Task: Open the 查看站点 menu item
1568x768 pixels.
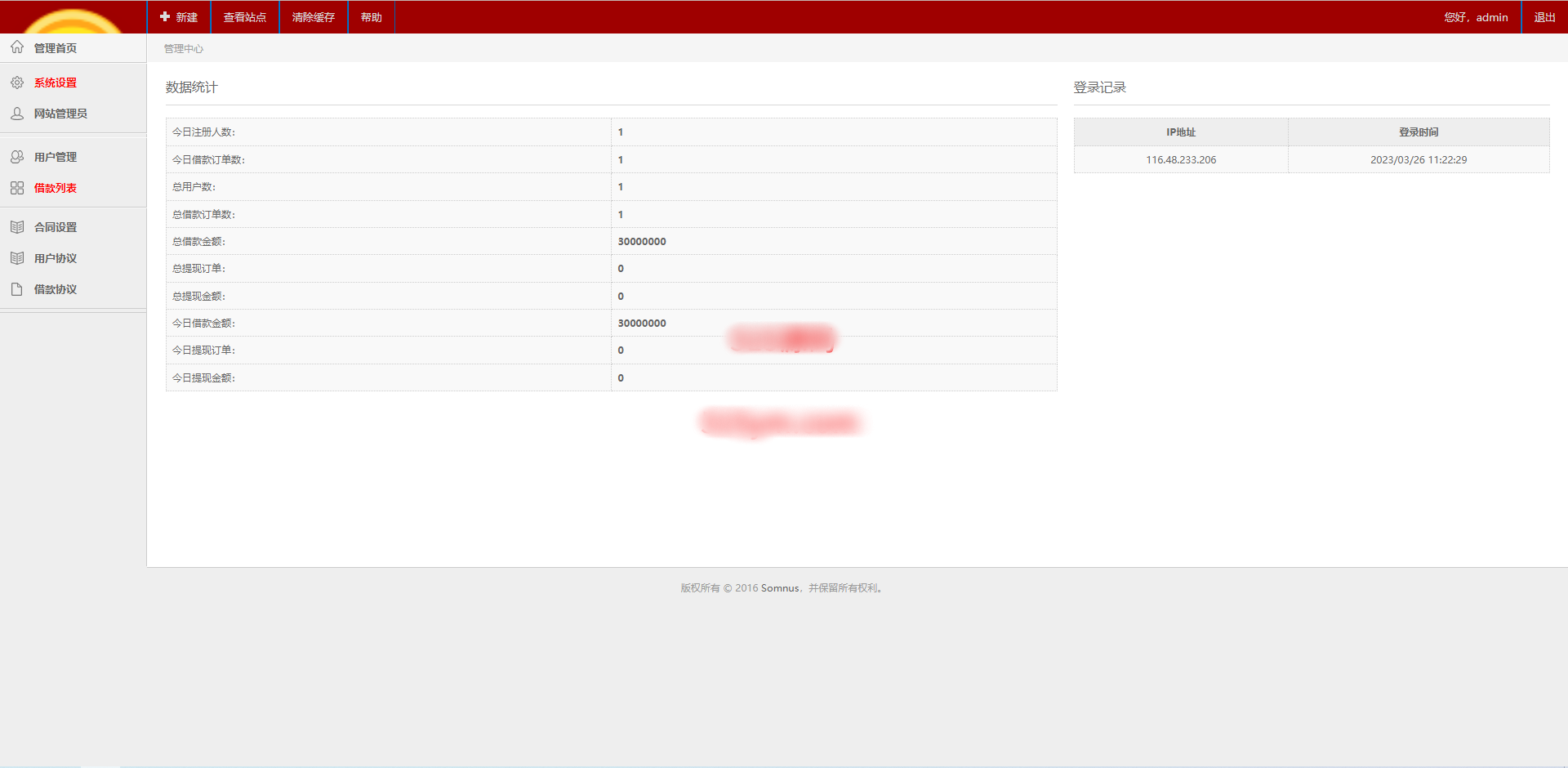Action: click(x=245, y=17)
